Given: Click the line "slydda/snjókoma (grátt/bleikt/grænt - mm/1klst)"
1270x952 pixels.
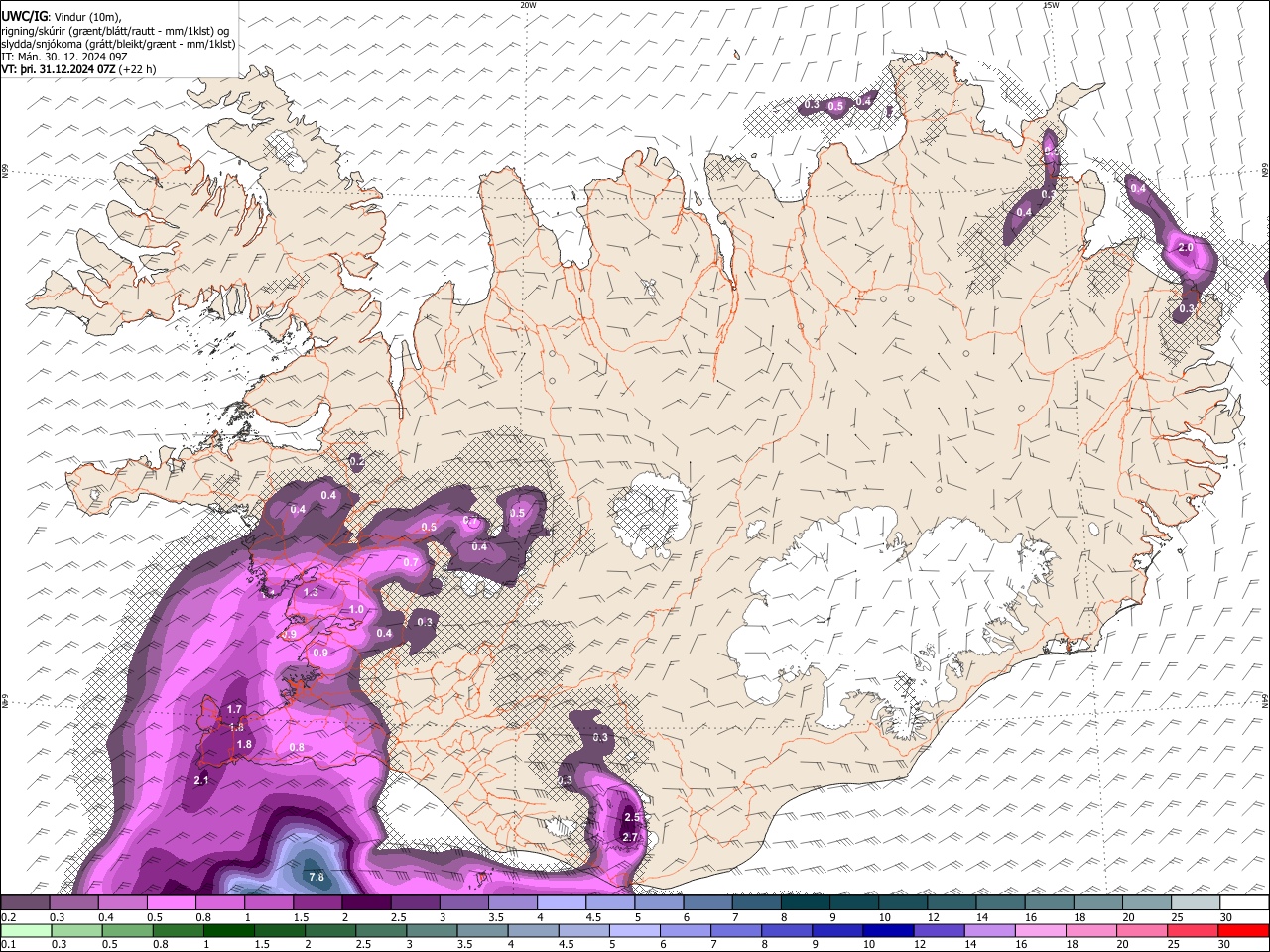Looking at the screenshot, I should (x=118, y=44).
